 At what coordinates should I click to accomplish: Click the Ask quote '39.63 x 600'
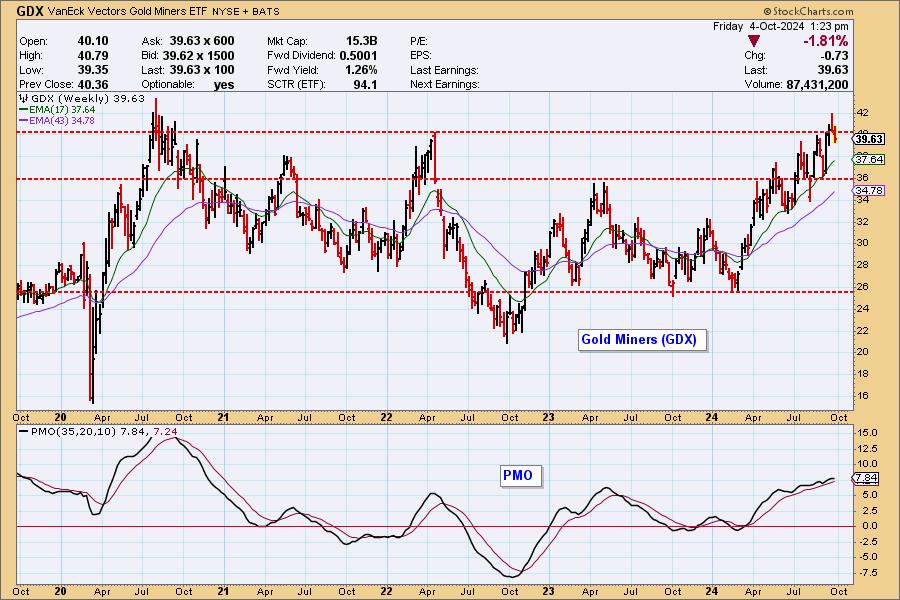coord(202,41)
